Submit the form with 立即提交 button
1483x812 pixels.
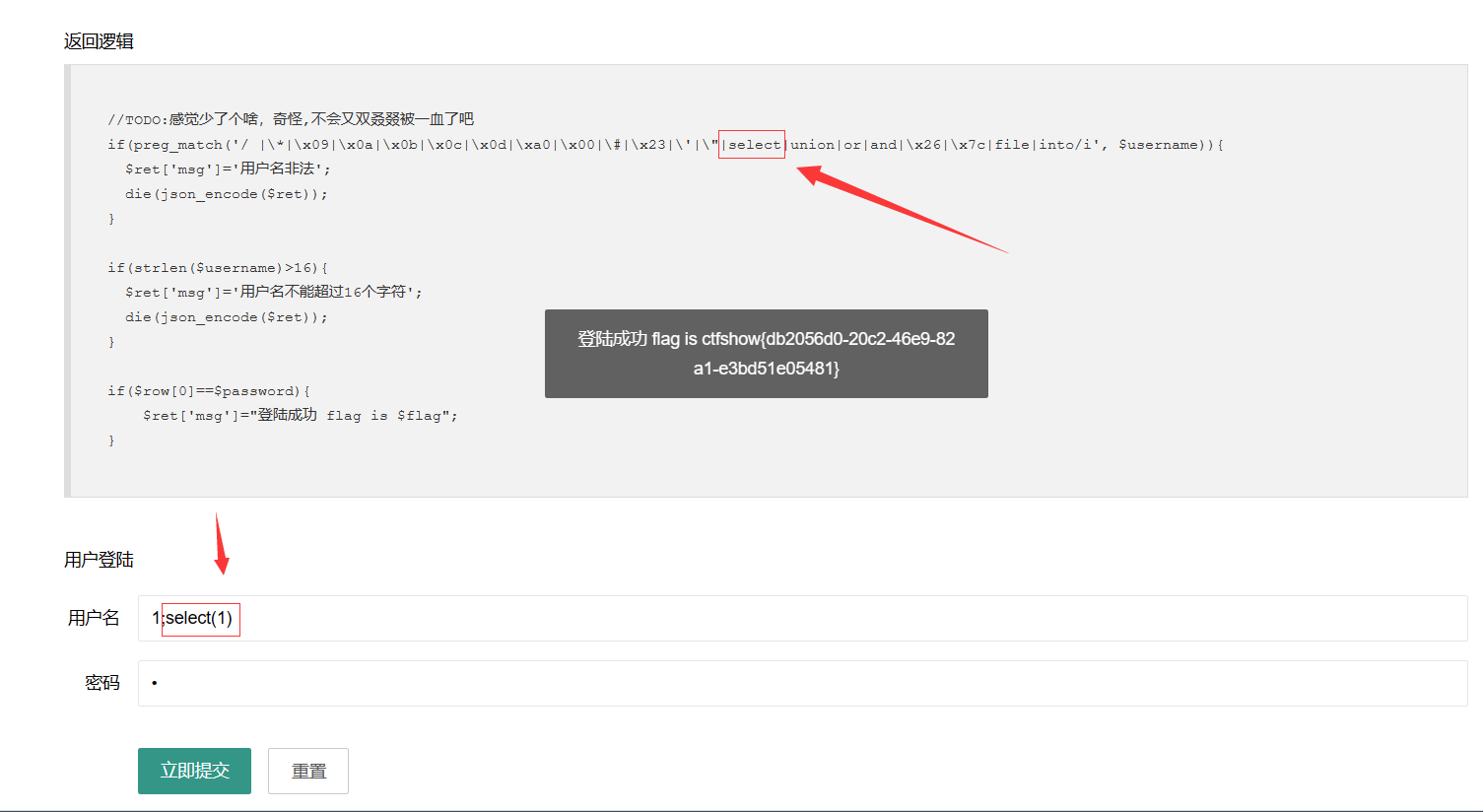pyautogui.click(x=194, y=771)
